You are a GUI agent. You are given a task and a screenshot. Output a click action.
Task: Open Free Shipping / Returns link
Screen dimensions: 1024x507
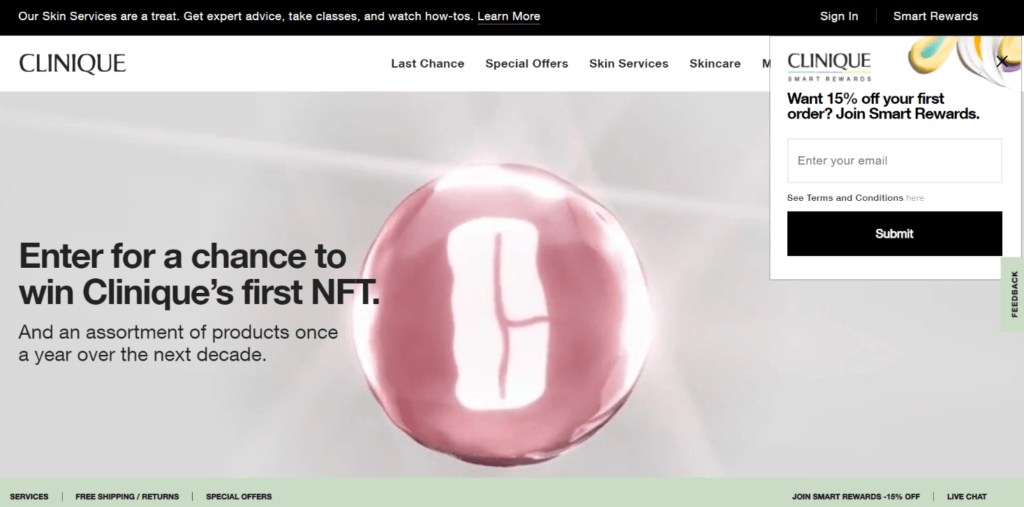[x=127, y=497]
